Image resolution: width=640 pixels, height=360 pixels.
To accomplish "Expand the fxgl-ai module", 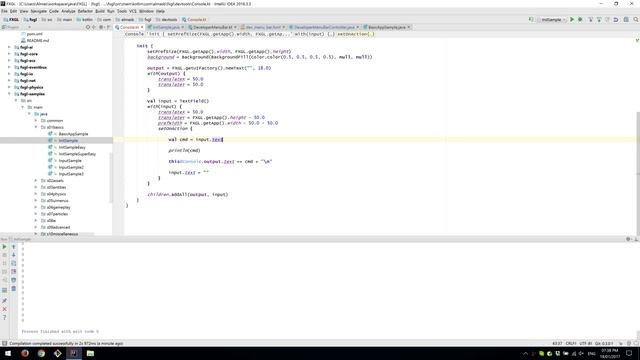I will (9, 47).
